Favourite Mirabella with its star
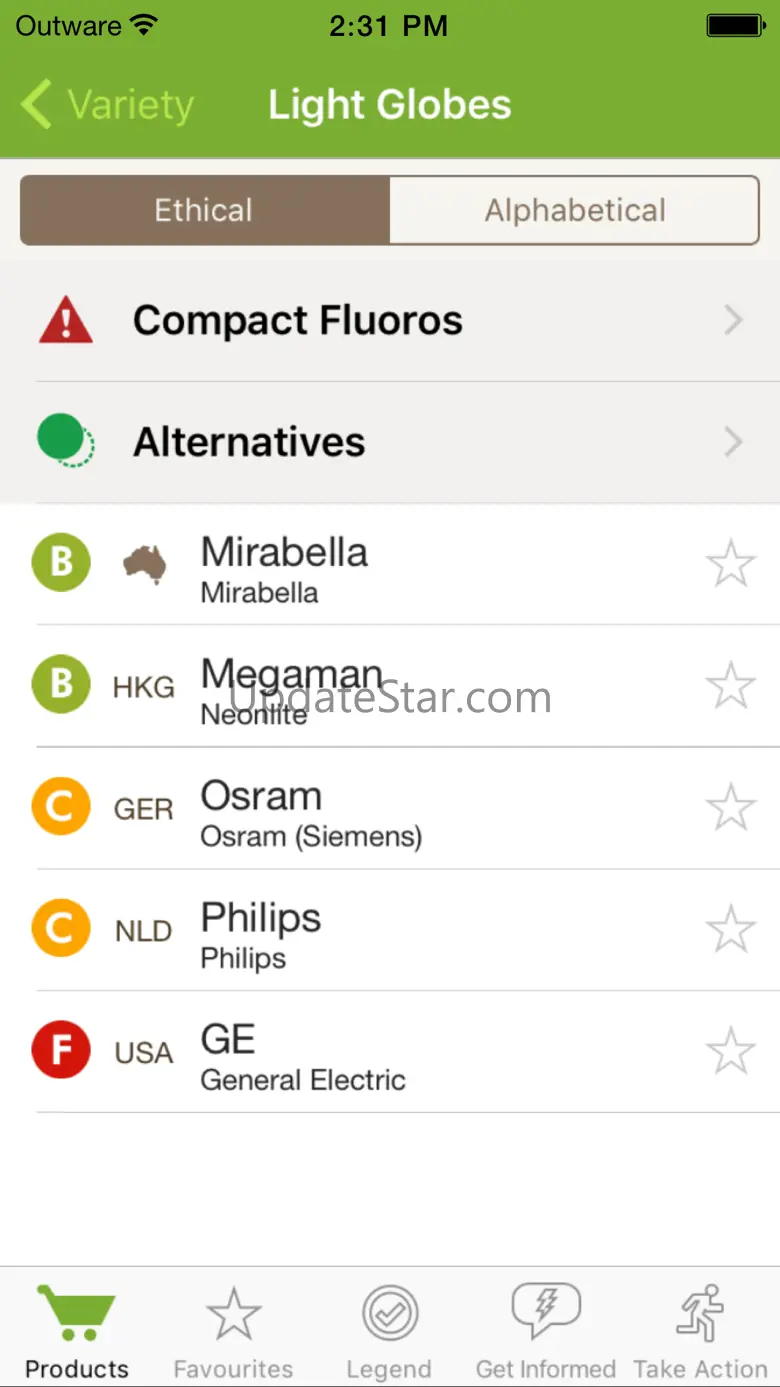The width and height of the screenshot is (780, 1387). pyautogui.click(x=731, y=564)
